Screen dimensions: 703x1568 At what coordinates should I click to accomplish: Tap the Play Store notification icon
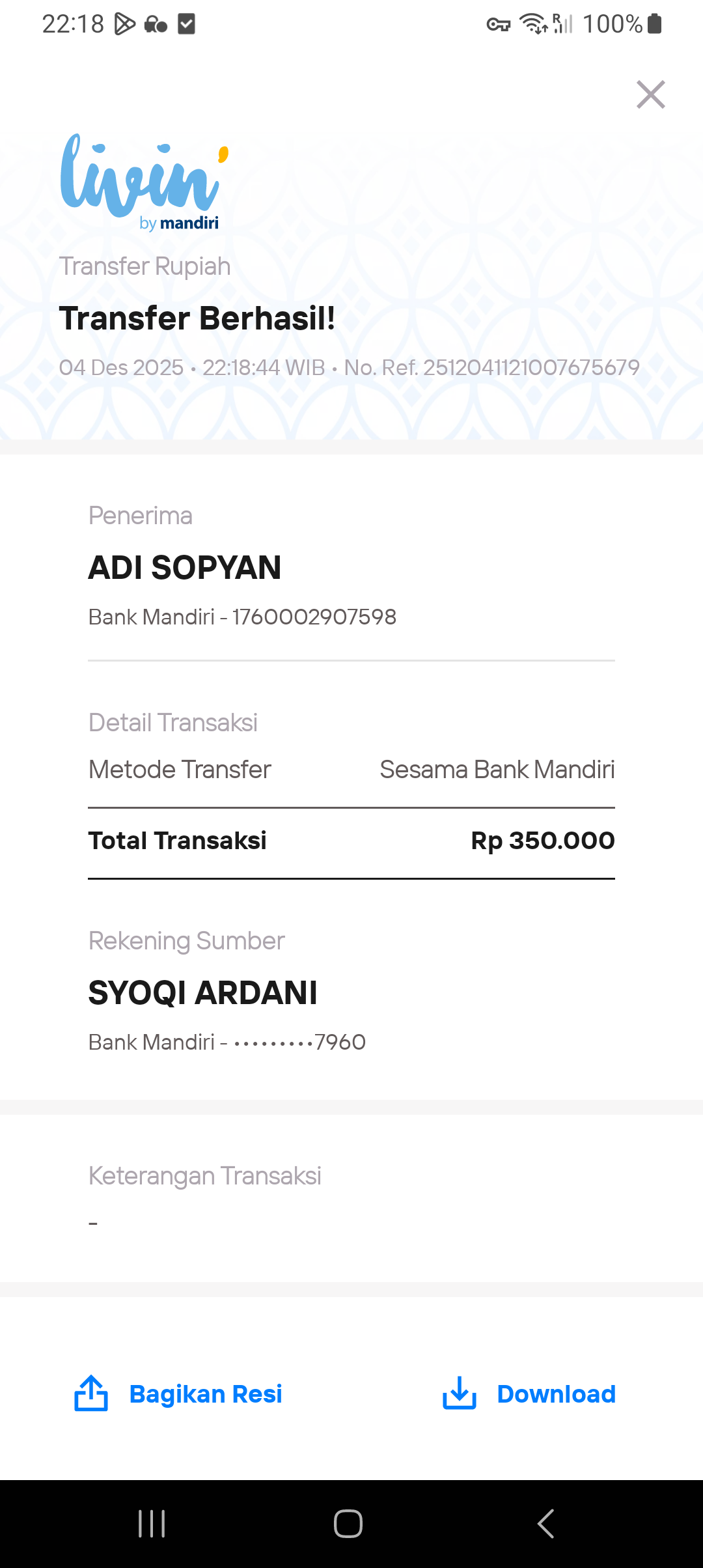(124, 24)
